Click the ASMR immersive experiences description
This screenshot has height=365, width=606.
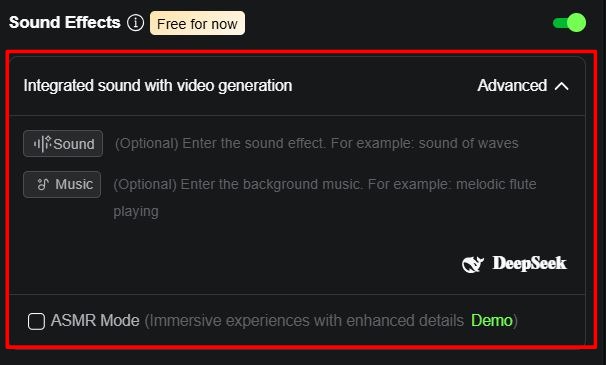click(305, 321)
